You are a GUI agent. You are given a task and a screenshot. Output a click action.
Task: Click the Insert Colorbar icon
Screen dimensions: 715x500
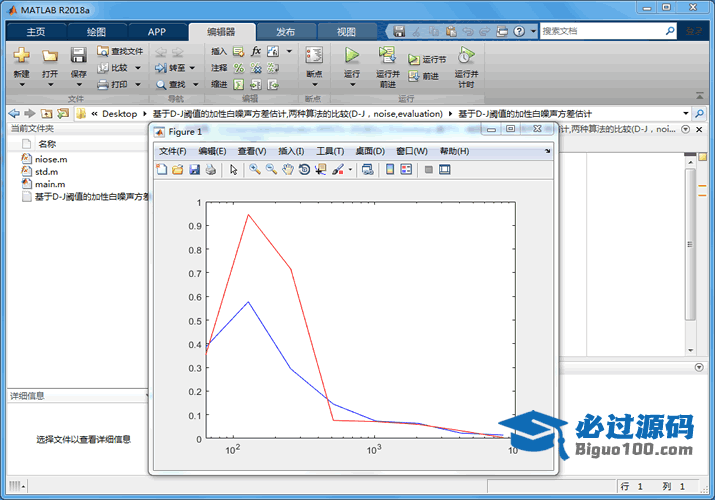pos(390,170)
